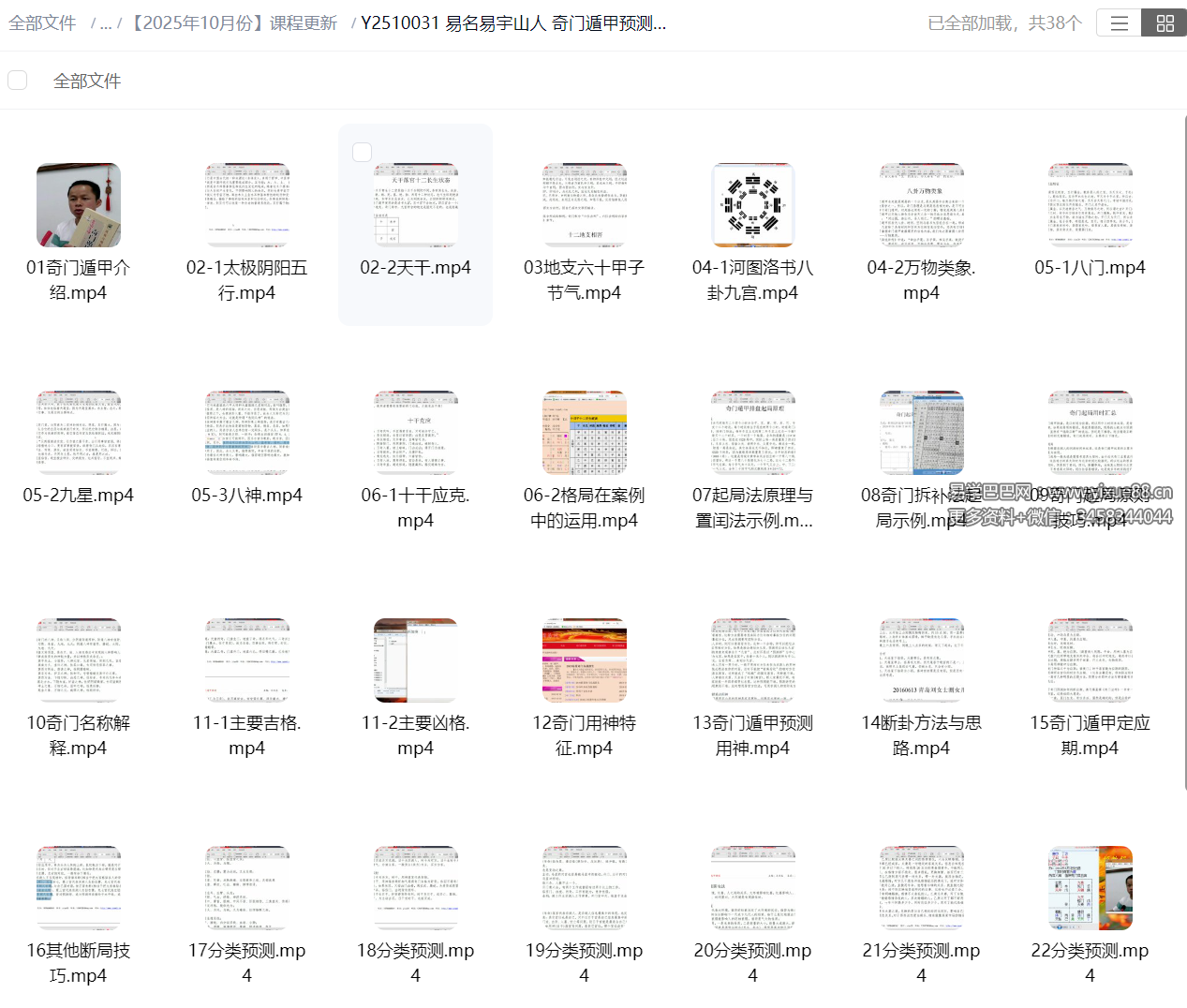Viewport: 1187px width, 1008px height.
Task: Open the 01奇门遁甲介绍.mp4 video
Action: coord(78,205)
